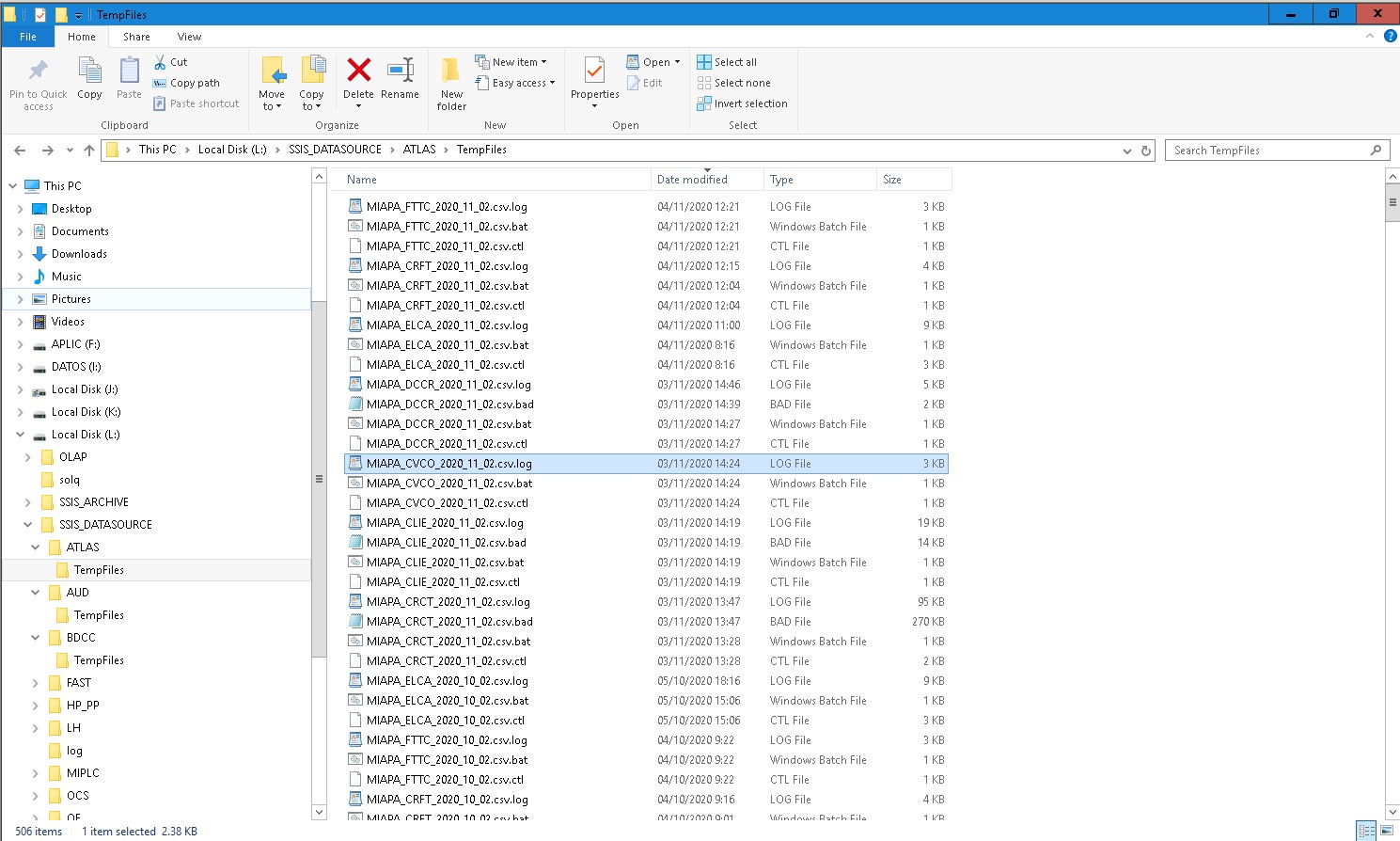
Task: Open the Easy access dropdown
Action: [515, 83]
